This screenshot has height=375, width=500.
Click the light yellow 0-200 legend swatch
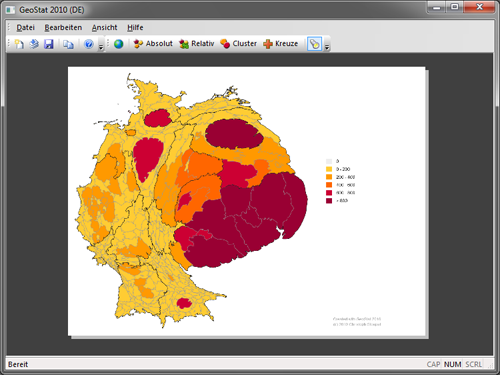click(329, 169)
